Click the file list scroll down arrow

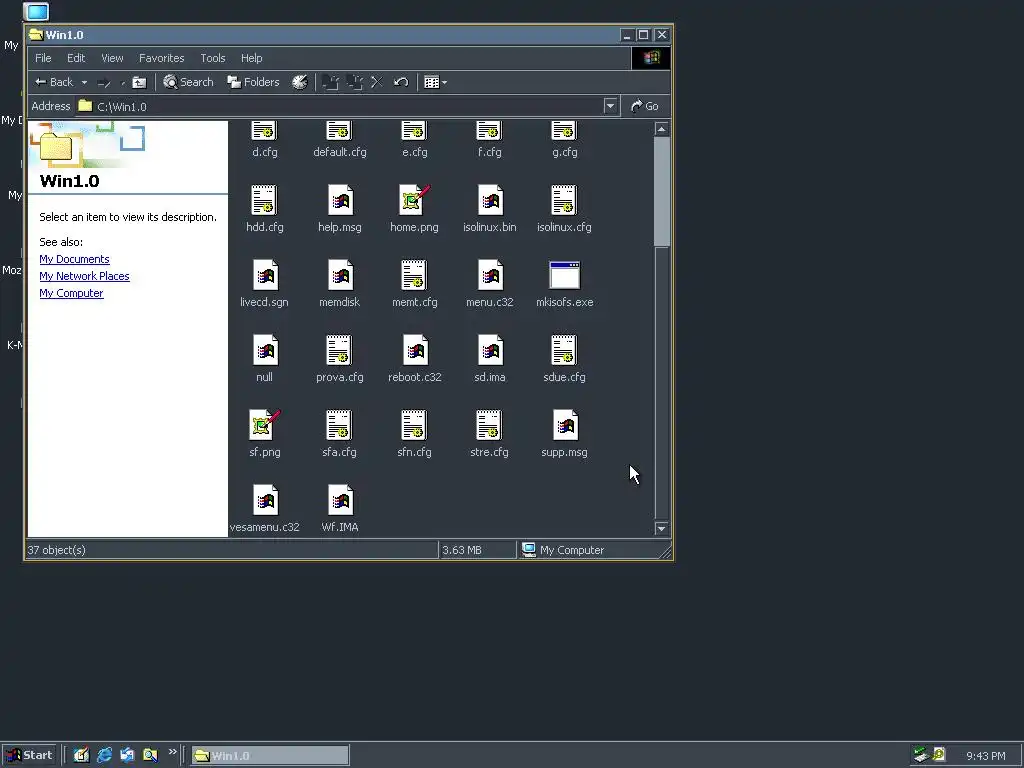662,528
